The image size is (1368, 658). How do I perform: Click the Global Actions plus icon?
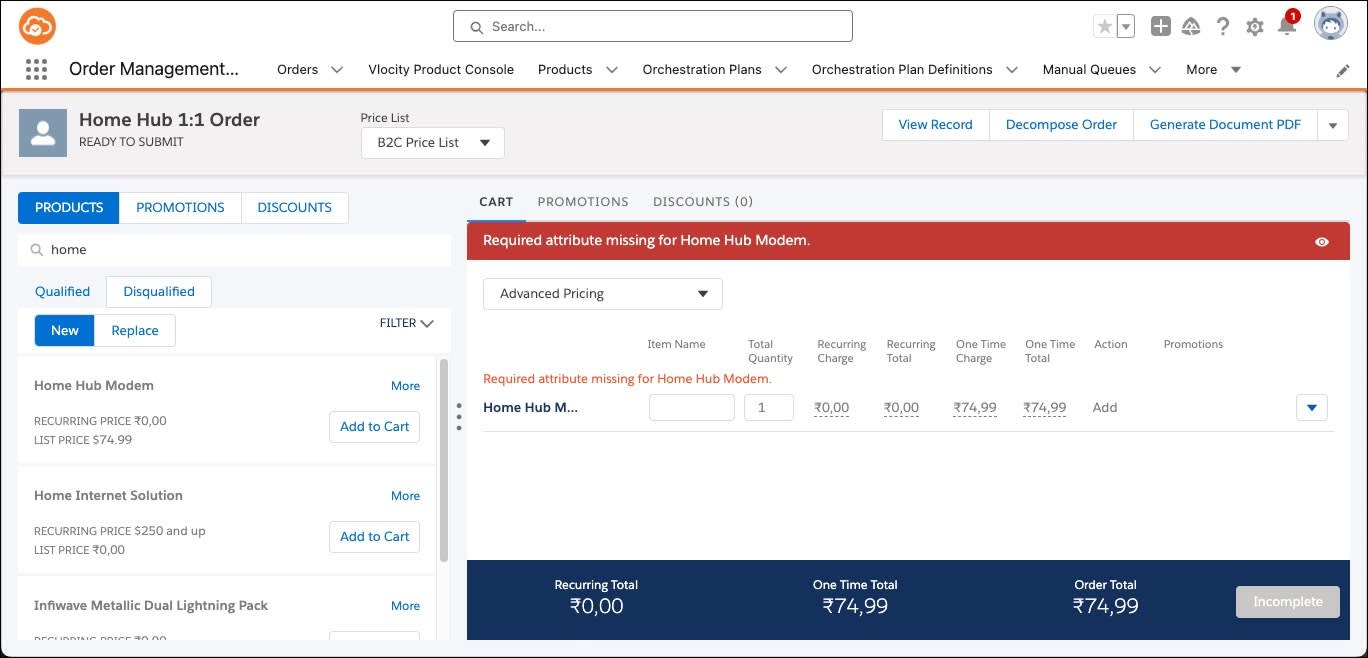(1160, 27)
